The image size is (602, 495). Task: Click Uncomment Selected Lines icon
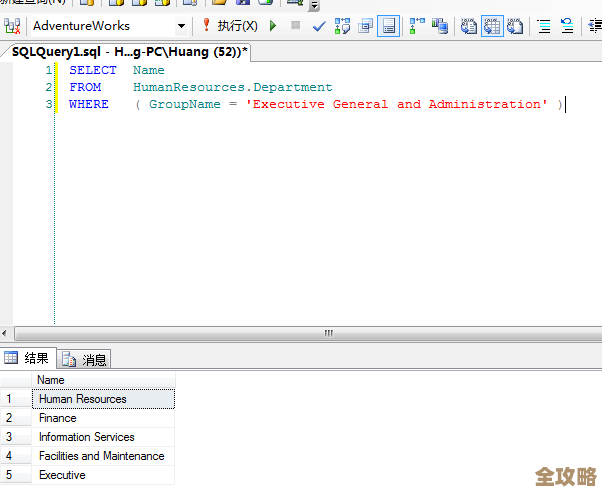click(x=567, y=26)
